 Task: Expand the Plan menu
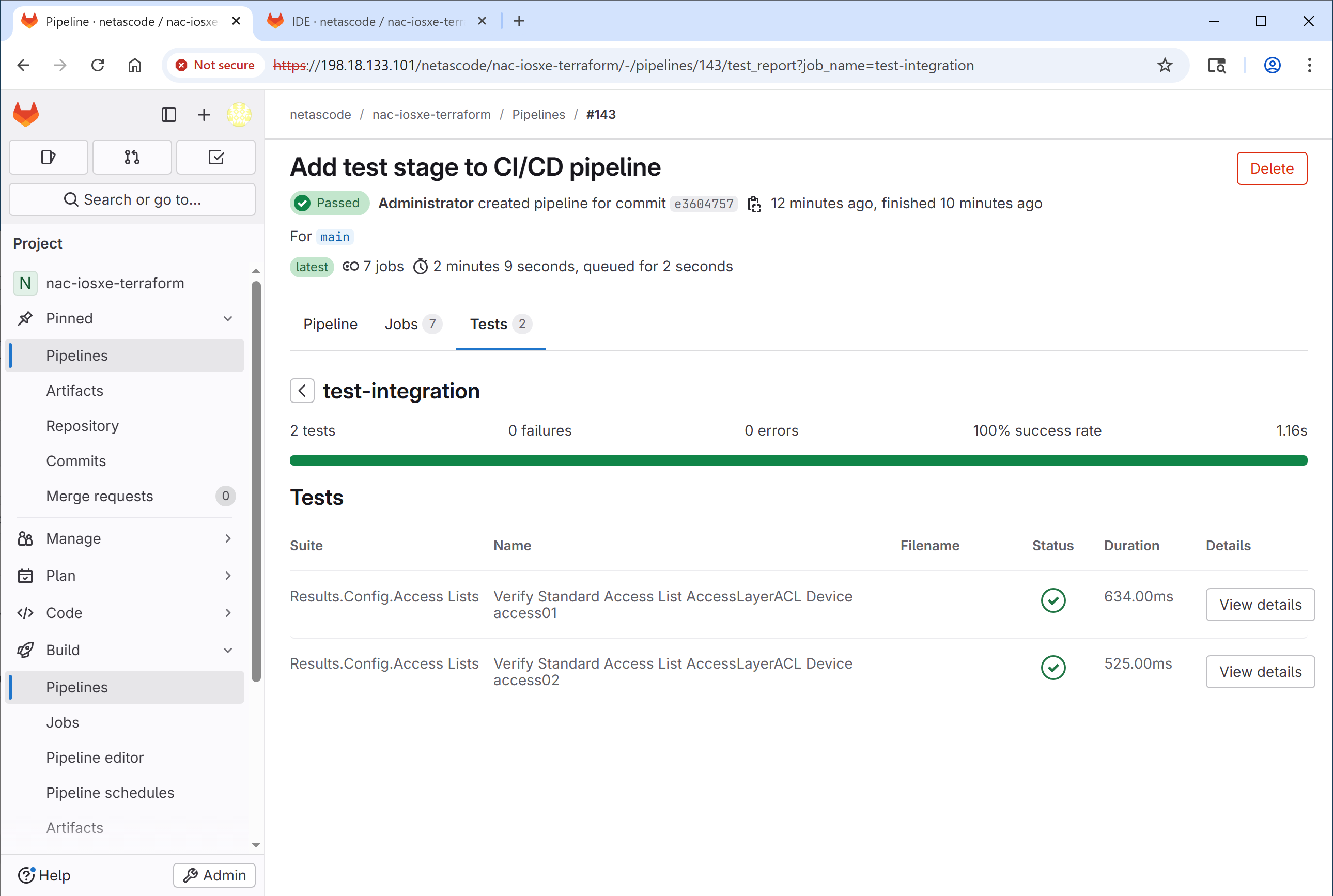click(x=227, y=576)
